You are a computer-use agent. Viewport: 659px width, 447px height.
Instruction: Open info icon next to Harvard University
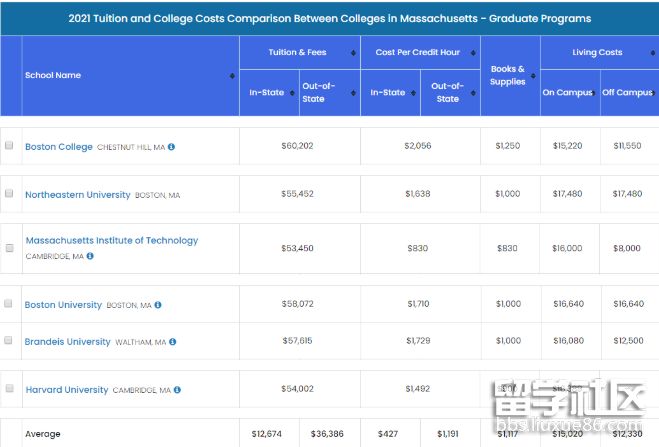click(x=177, y=389)
